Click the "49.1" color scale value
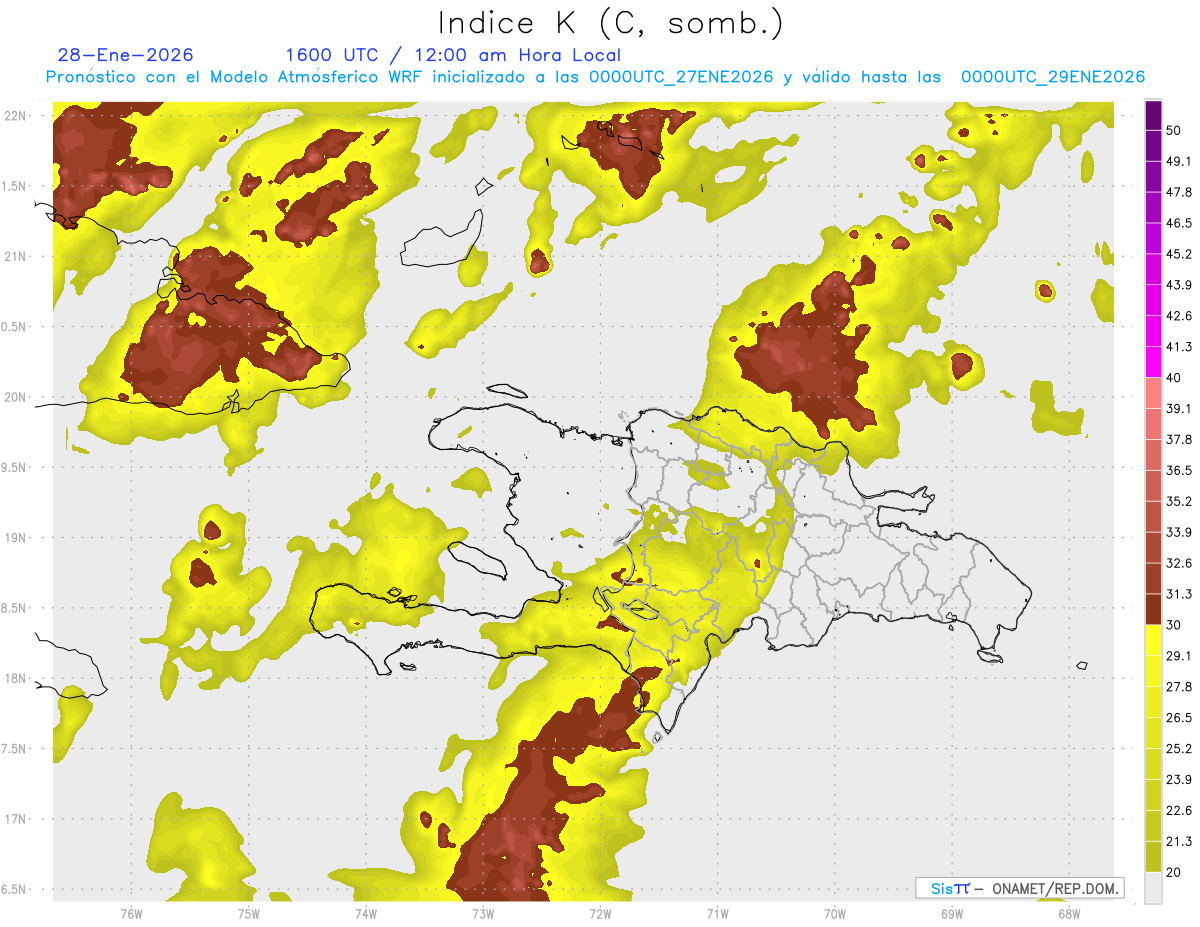 pos(1178,161)
